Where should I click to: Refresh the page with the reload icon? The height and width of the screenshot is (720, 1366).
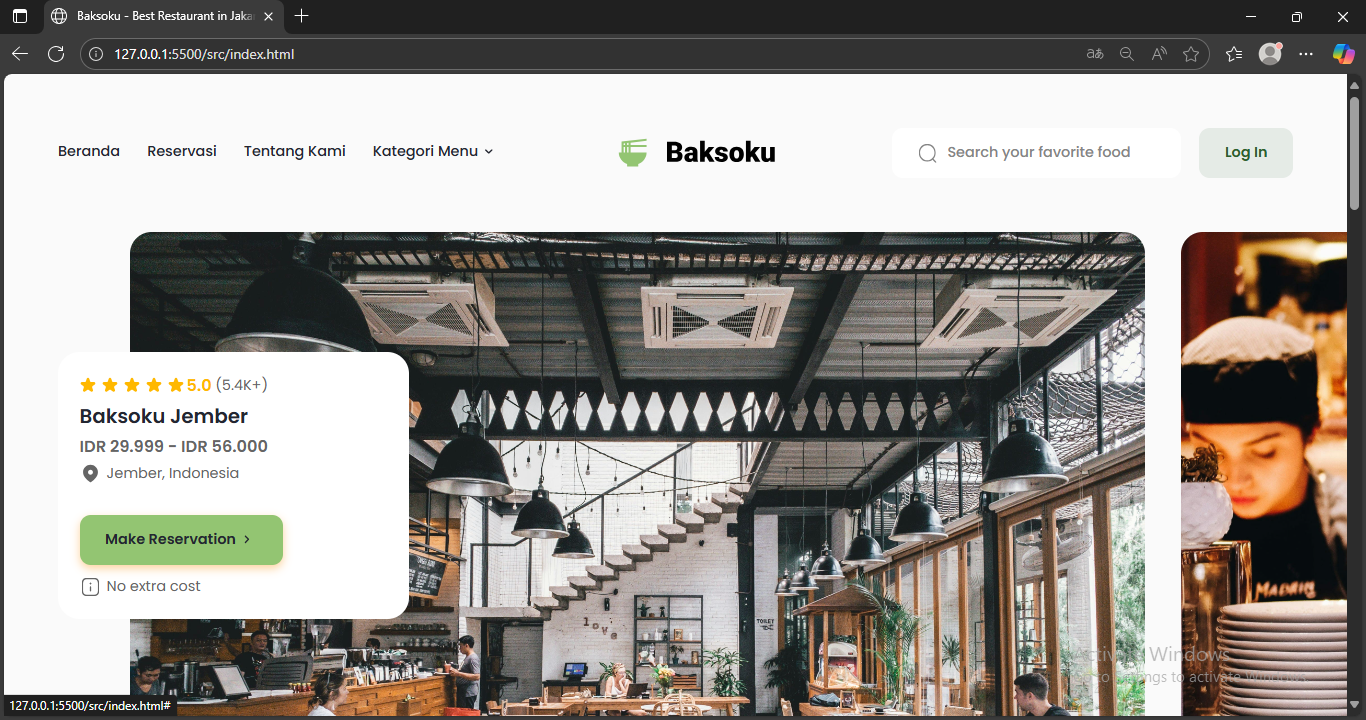(x=56, y=54)
